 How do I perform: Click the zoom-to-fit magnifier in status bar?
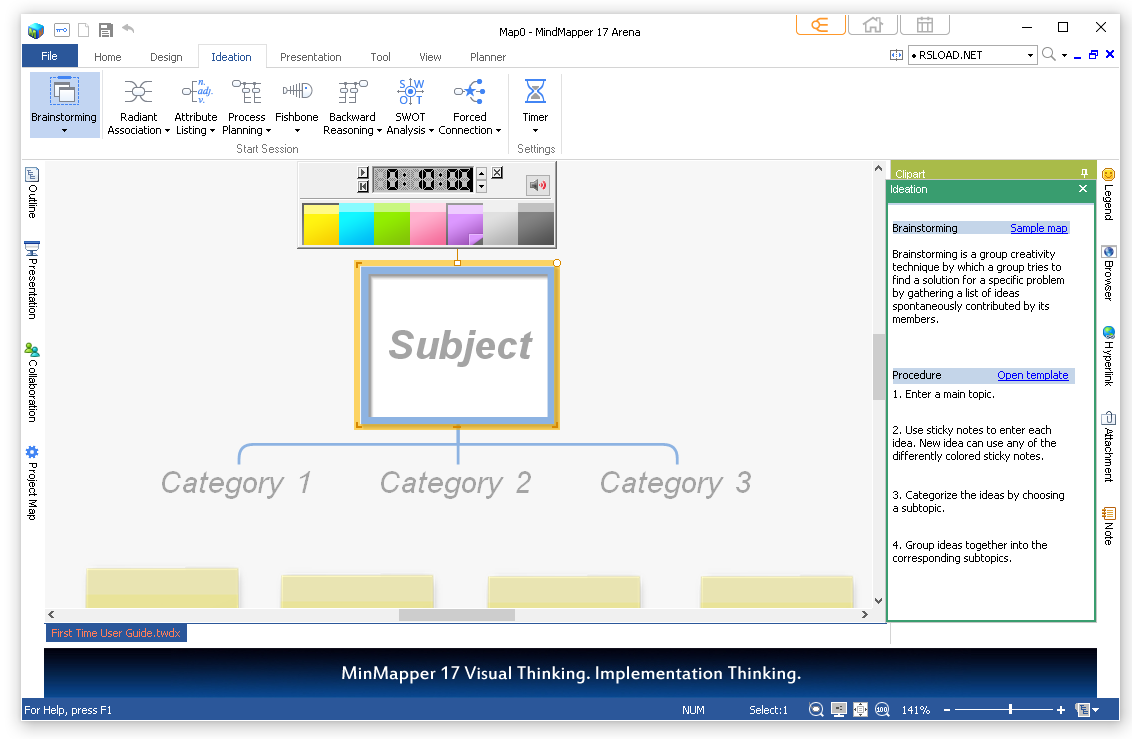(816, 710)
